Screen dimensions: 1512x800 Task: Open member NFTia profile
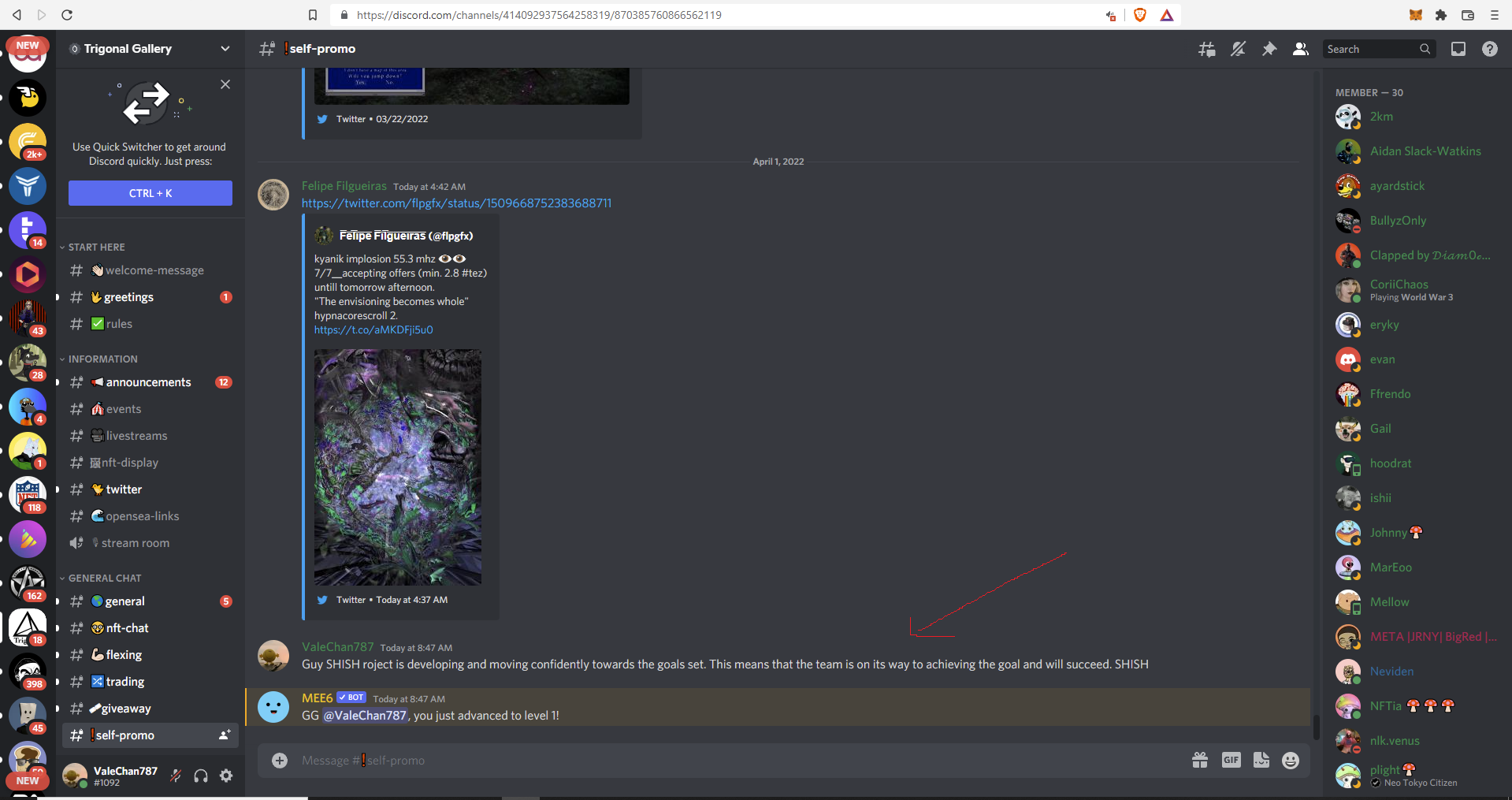coord(1416,706)
